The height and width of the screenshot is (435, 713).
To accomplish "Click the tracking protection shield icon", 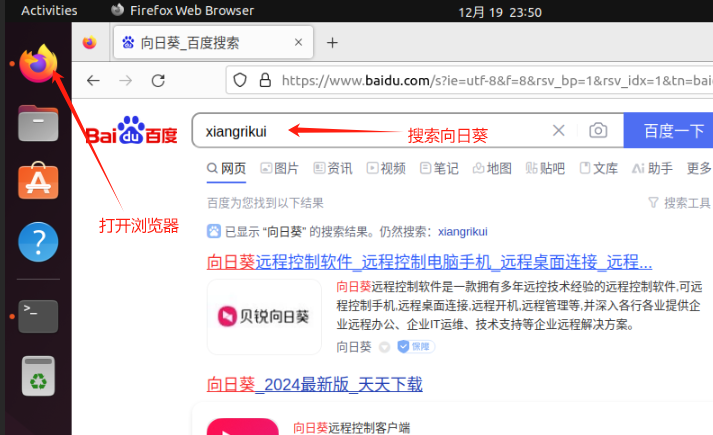I will (x=240, y=80).
